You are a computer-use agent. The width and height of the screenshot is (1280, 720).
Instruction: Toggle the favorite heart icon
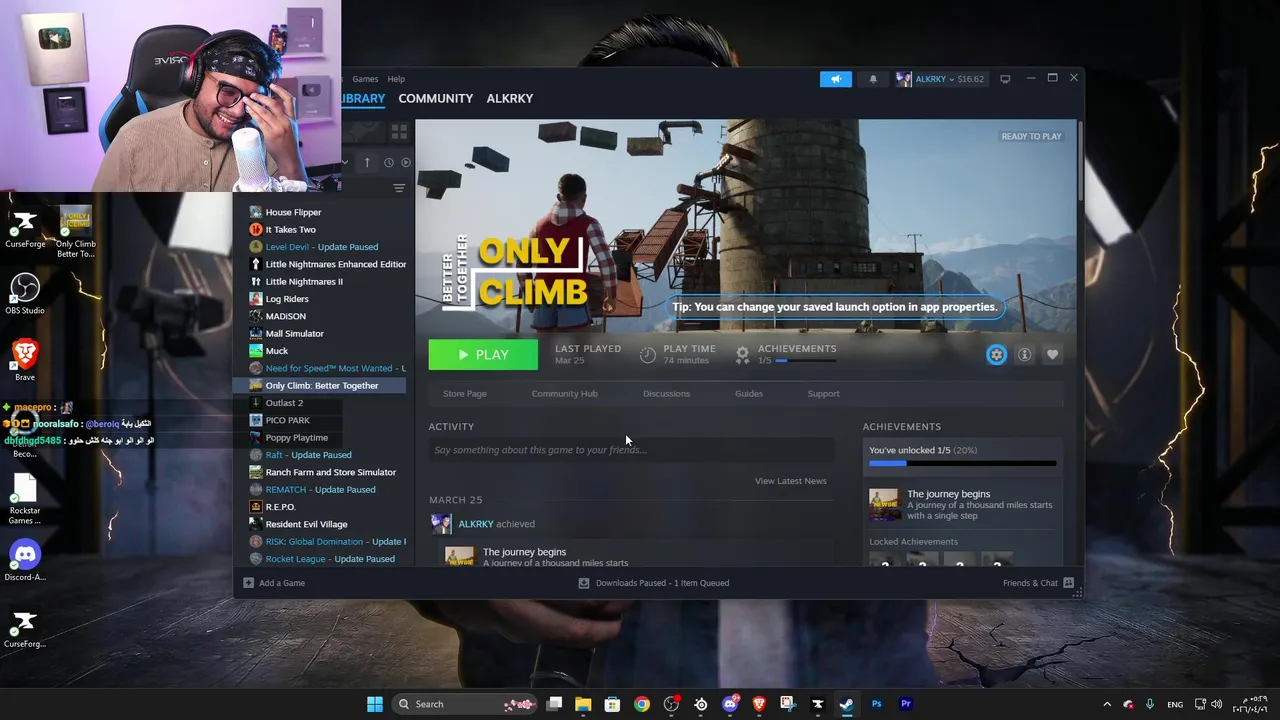1052,355
